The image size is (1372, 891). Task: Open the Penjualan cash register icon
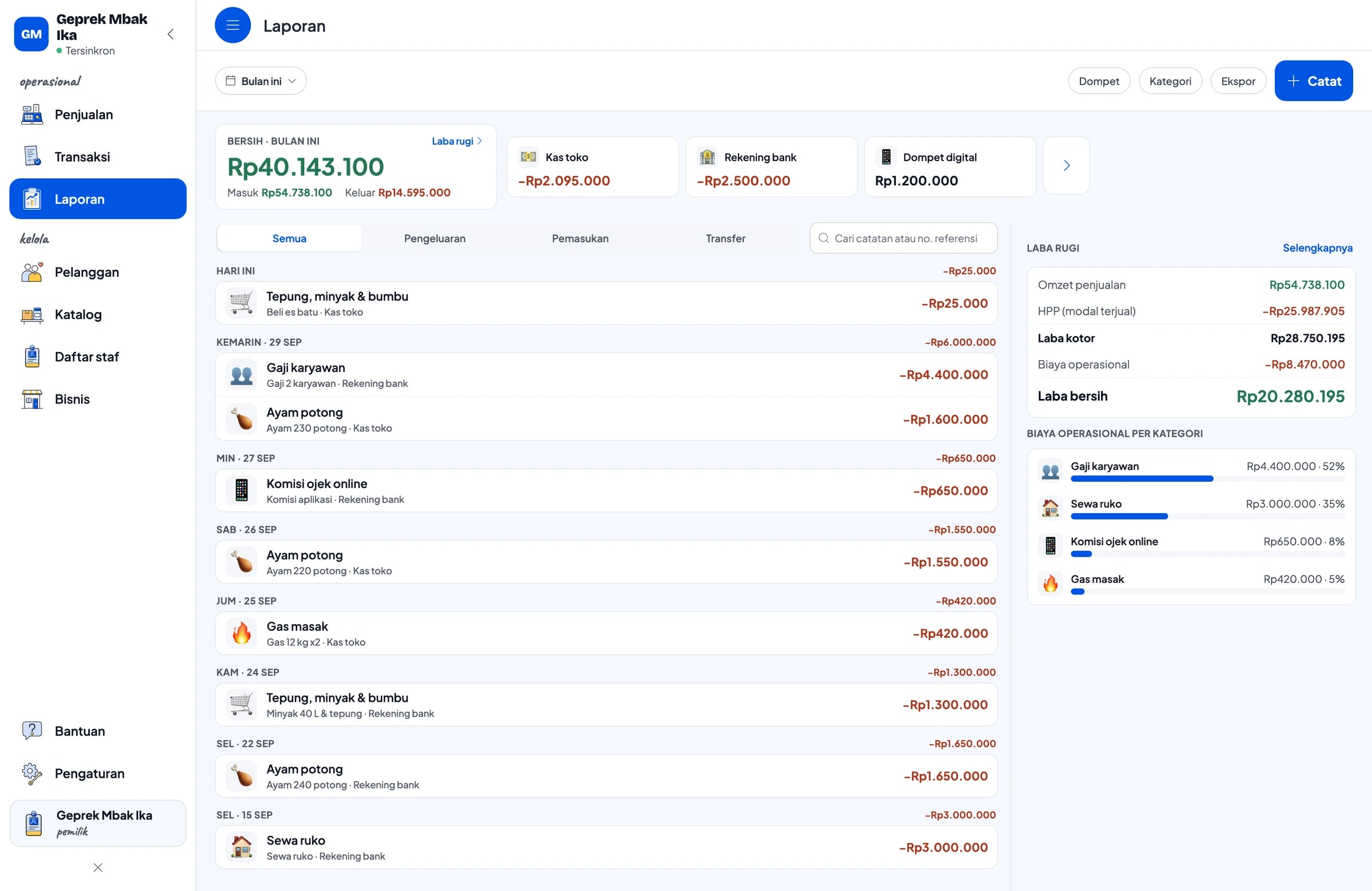(x=31, y=114)
